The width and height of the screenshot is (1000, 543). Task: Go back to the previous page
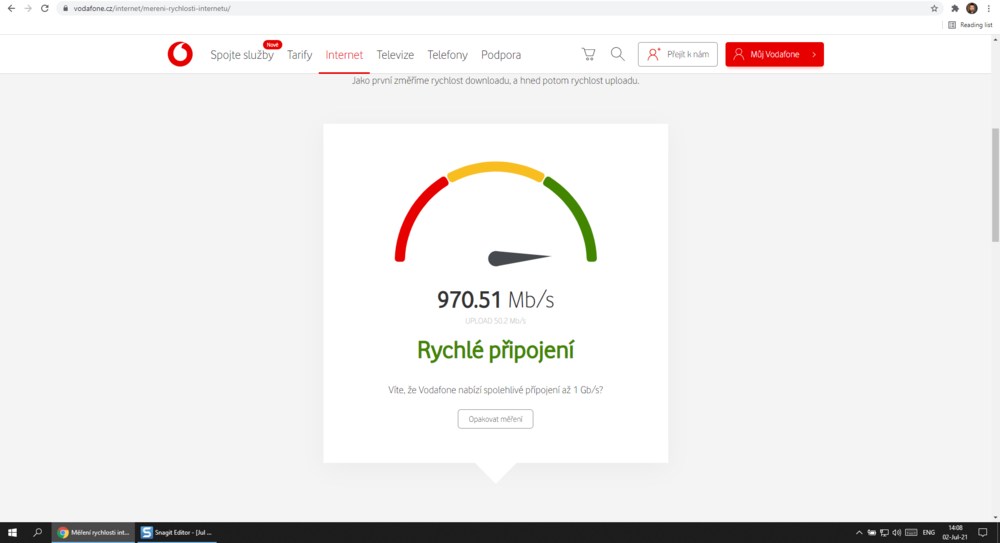pos(10,8)
